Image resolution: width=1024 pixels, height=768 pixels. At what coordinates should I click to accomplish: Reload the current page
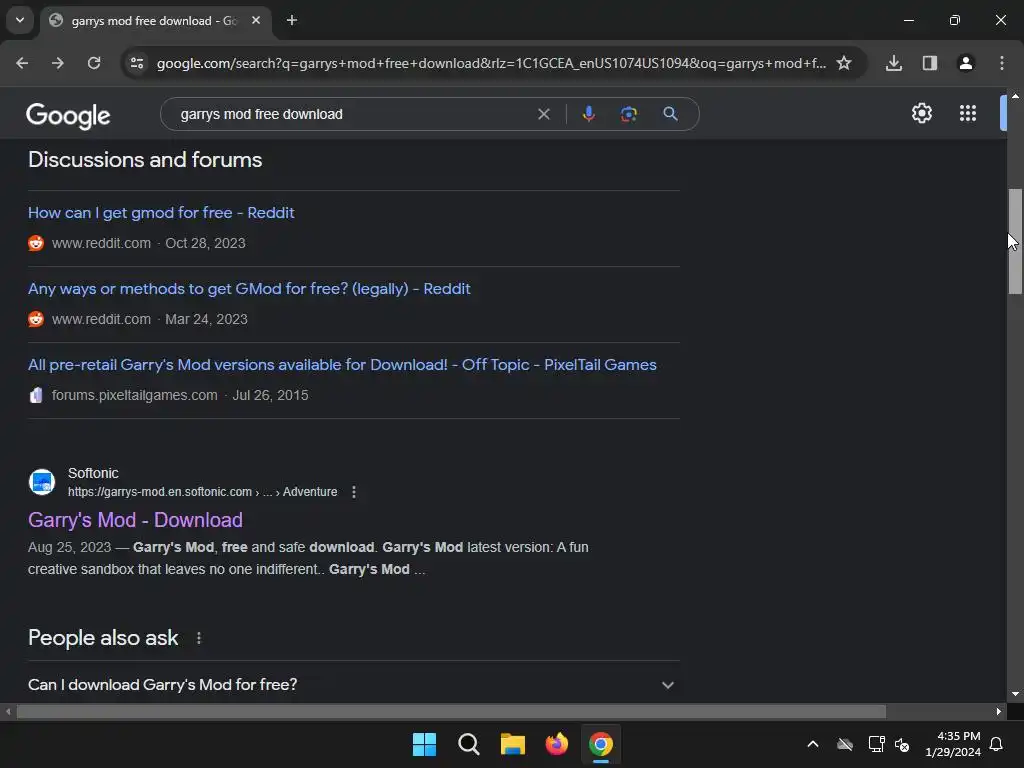click(94, 63)
